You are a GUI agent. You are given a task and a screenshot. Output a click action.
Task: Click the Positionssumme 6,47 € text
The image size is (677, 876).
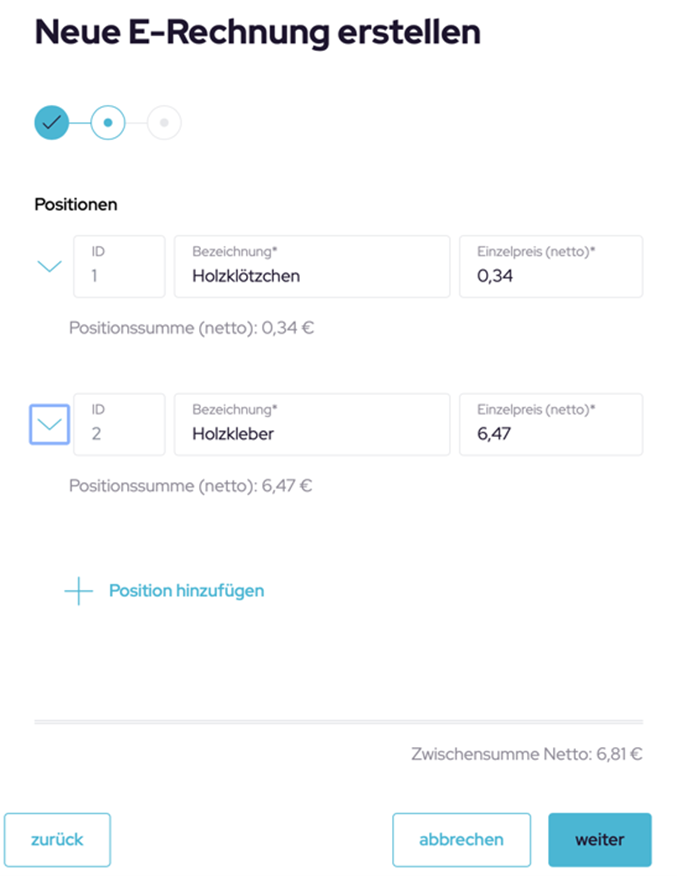pos(191,486)
